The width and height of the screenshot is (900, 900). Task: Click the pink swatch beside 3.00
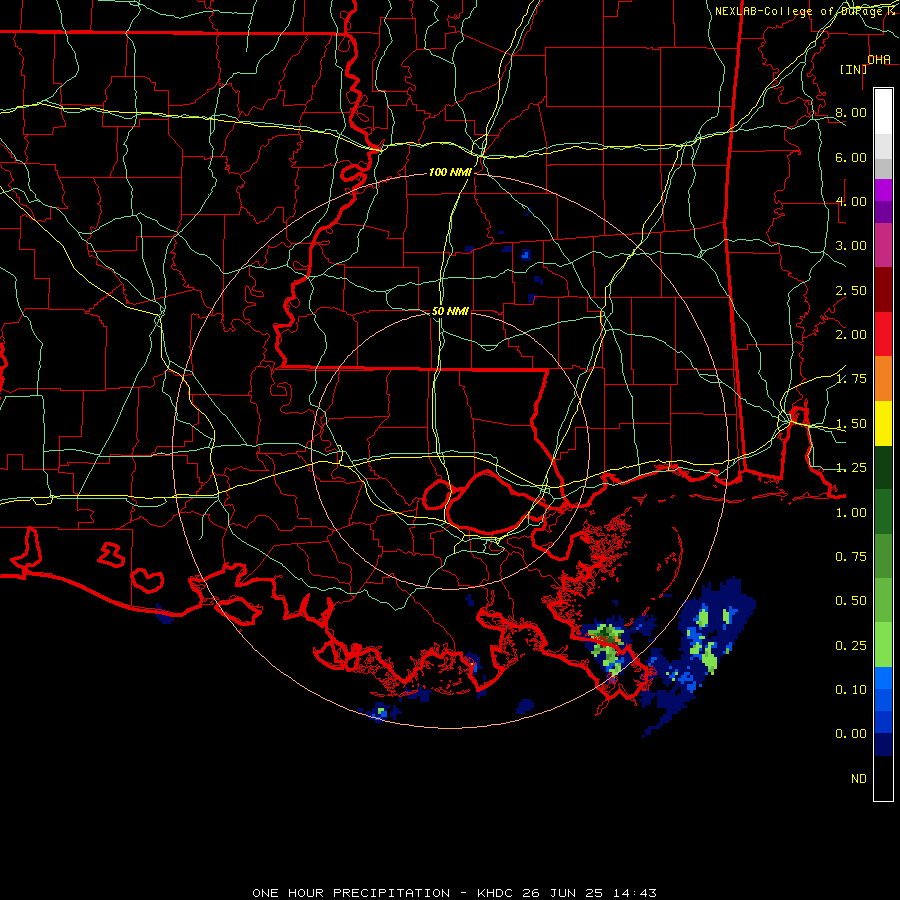(883, 246)
